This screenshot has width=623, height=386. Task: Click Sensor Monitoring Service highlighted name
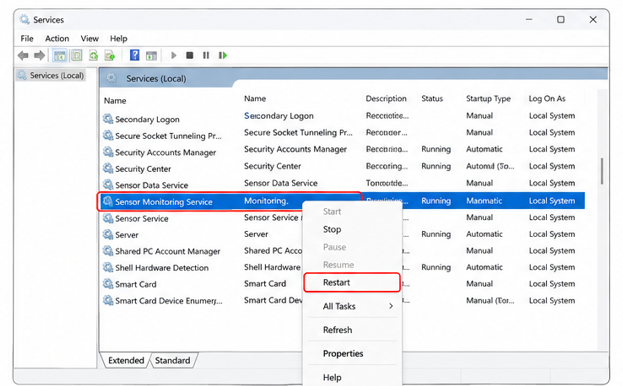164,202
